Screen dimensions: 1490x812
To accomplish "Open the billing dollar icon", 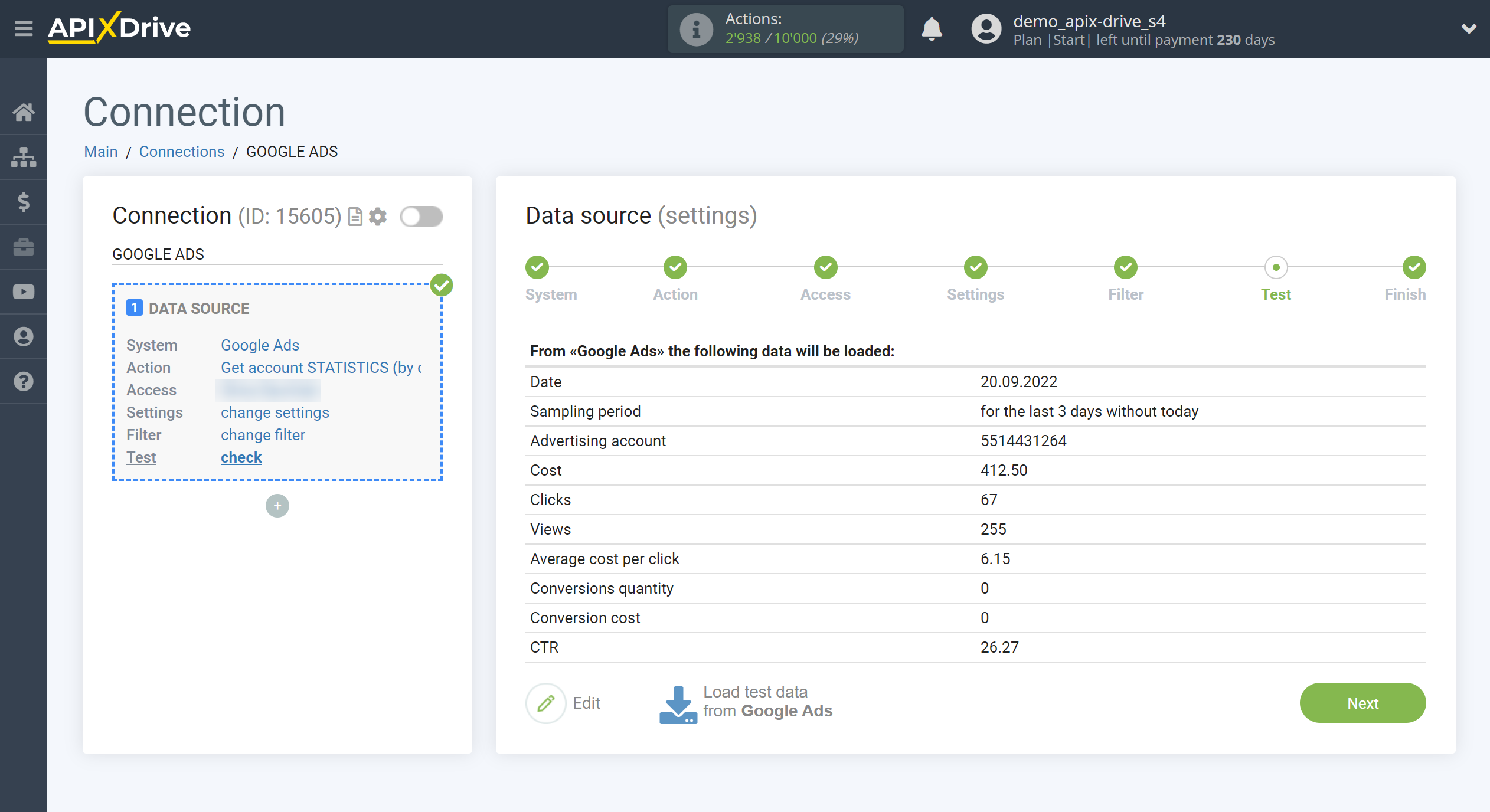I will [24, 202].
